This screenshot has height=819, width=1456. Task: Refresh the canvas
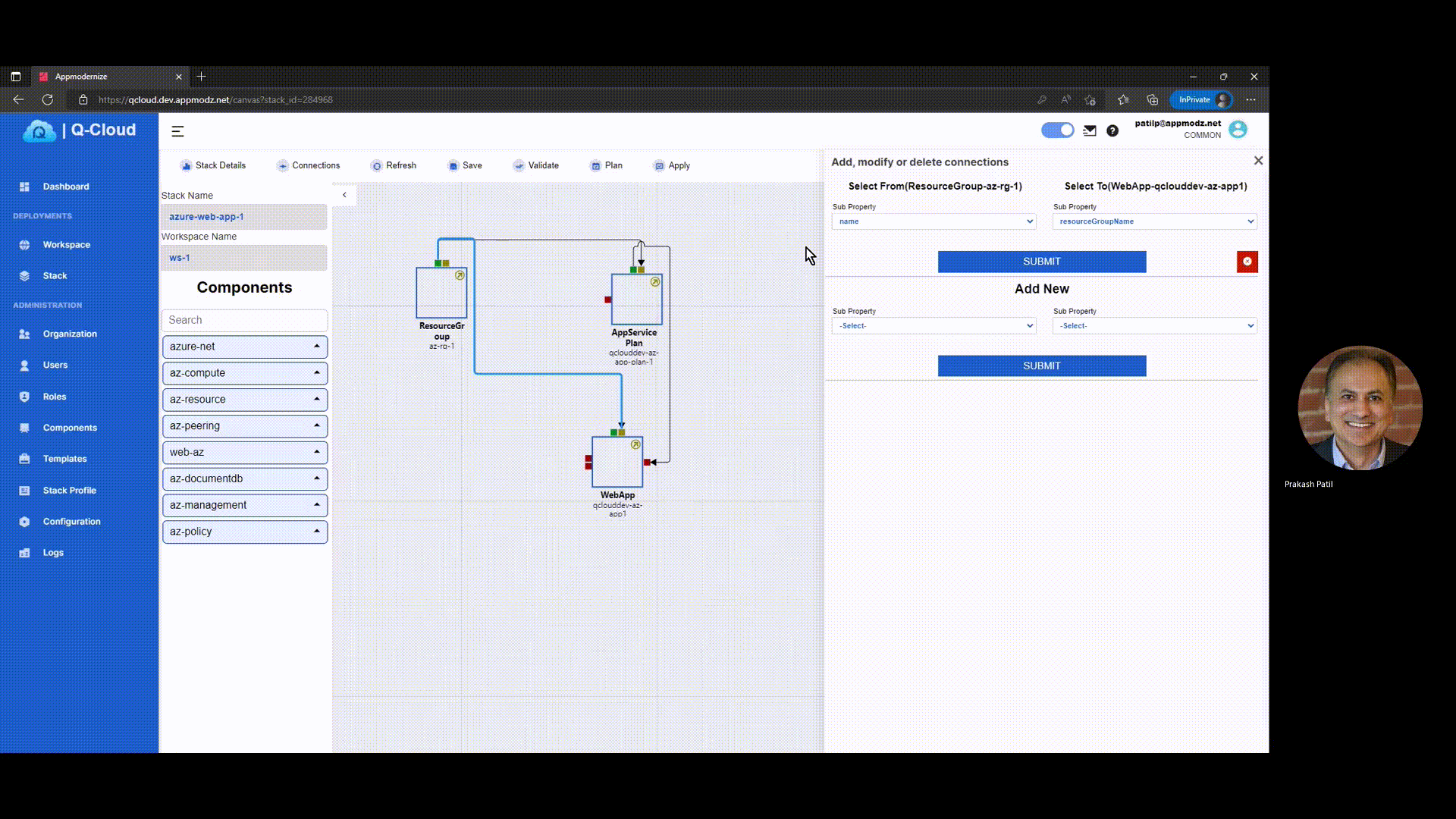(x=394, y=165)
